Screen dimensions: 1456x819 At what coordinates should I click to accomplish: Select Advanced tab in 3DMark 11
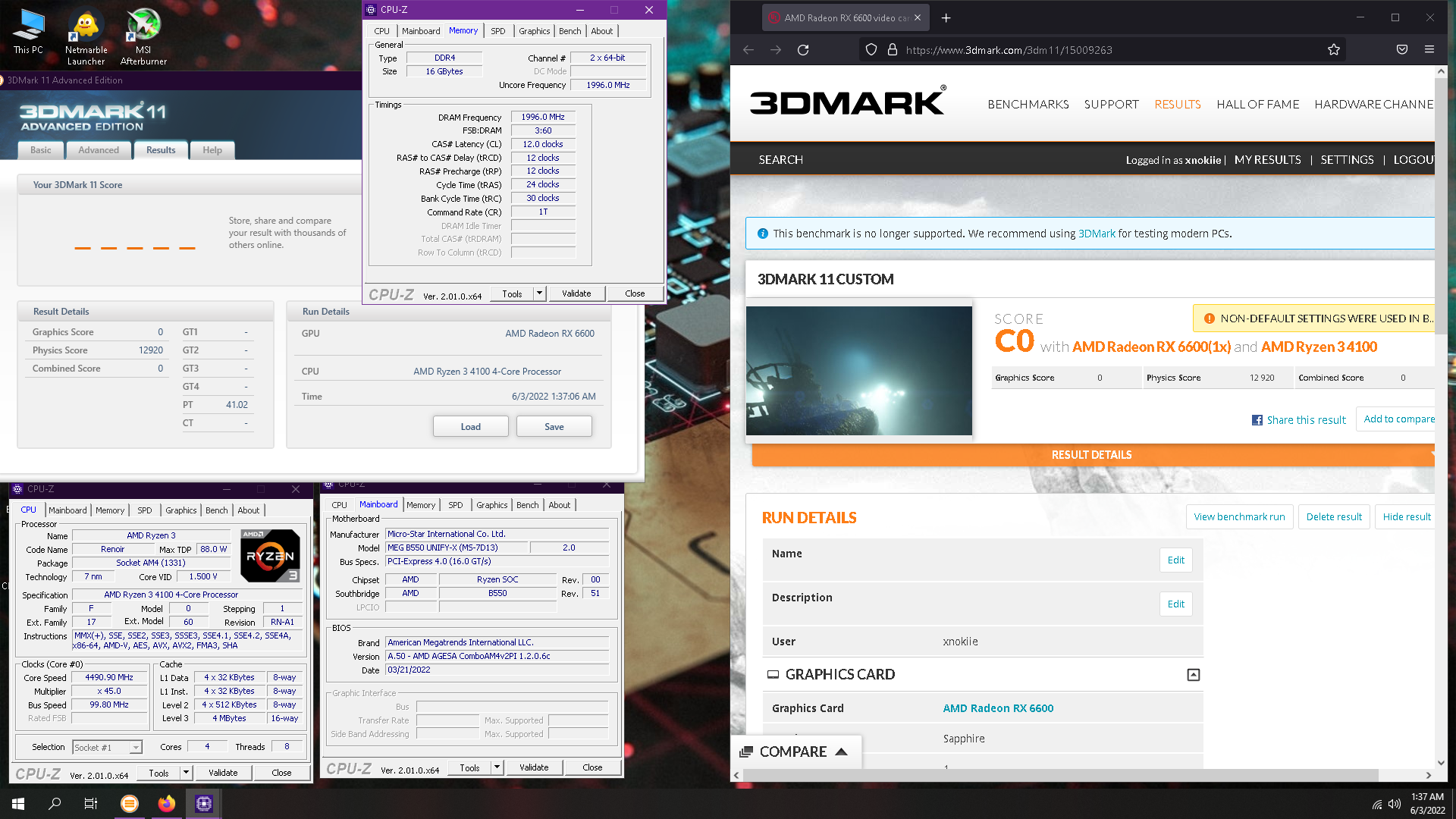coord(99,150)
